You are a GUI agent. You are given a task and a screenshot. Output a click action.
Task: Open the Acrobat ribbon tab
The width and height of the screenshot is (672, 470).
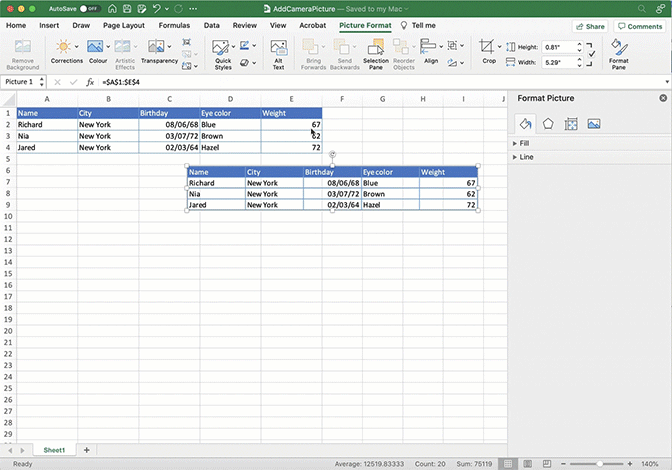pos(312,25)
